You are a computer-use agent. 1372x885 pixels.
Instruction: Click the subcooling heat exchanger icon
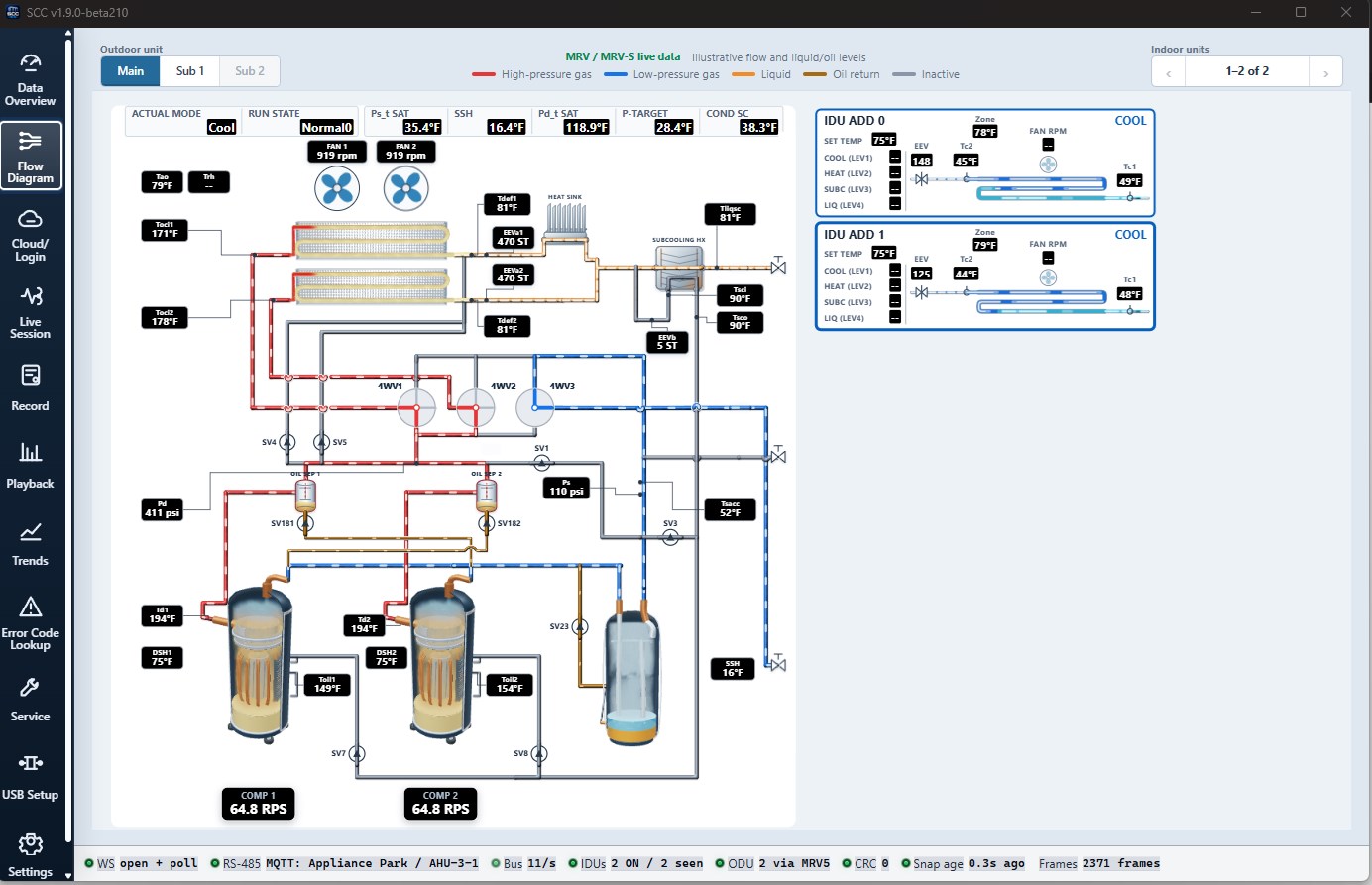pyautogui.click(x=679, y=268)
